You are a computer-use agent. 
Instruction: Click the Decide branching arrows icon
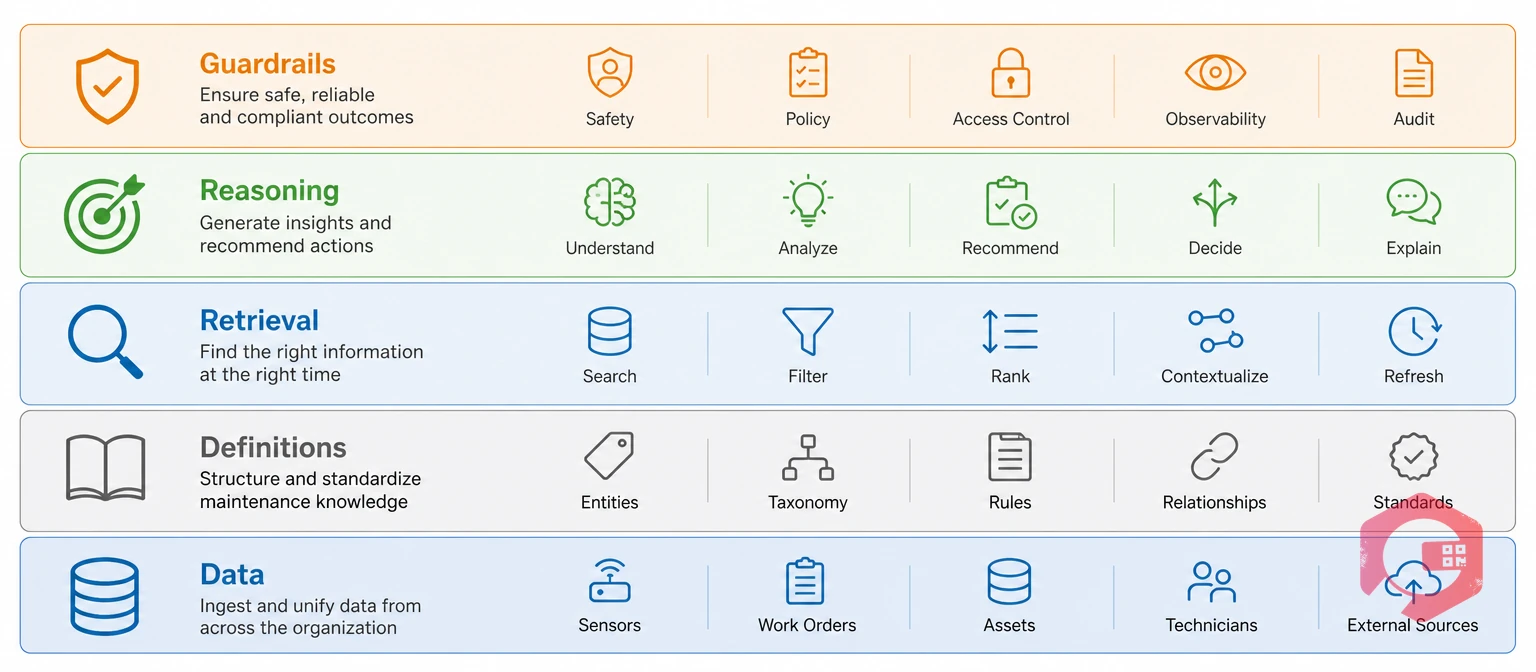[1215, 202]
